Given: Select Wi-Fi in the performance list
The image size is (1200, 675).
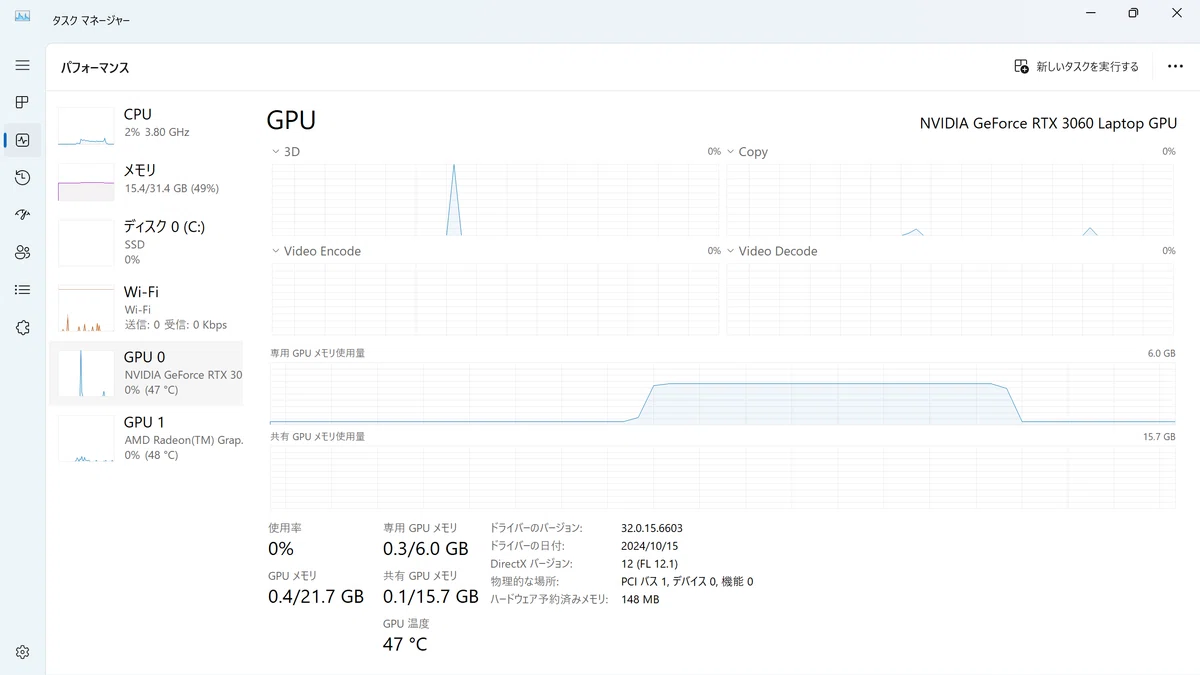Looking at the screenshot, I should coord(146,308).
